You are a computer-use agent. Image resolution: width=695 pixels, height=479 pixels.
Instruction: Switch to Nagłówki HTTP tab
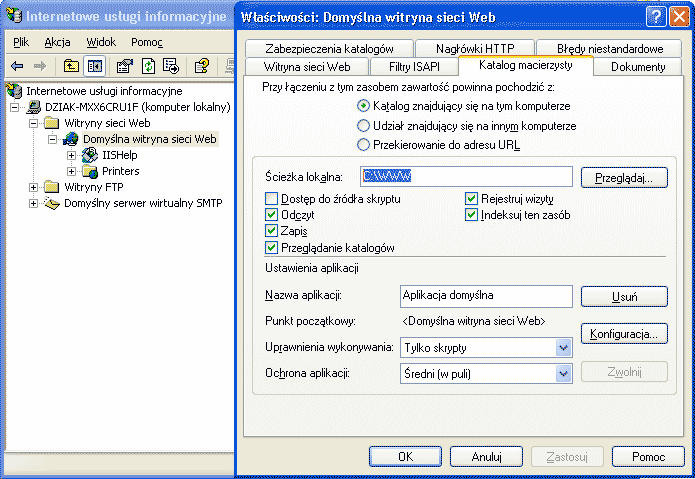[475, 48]
